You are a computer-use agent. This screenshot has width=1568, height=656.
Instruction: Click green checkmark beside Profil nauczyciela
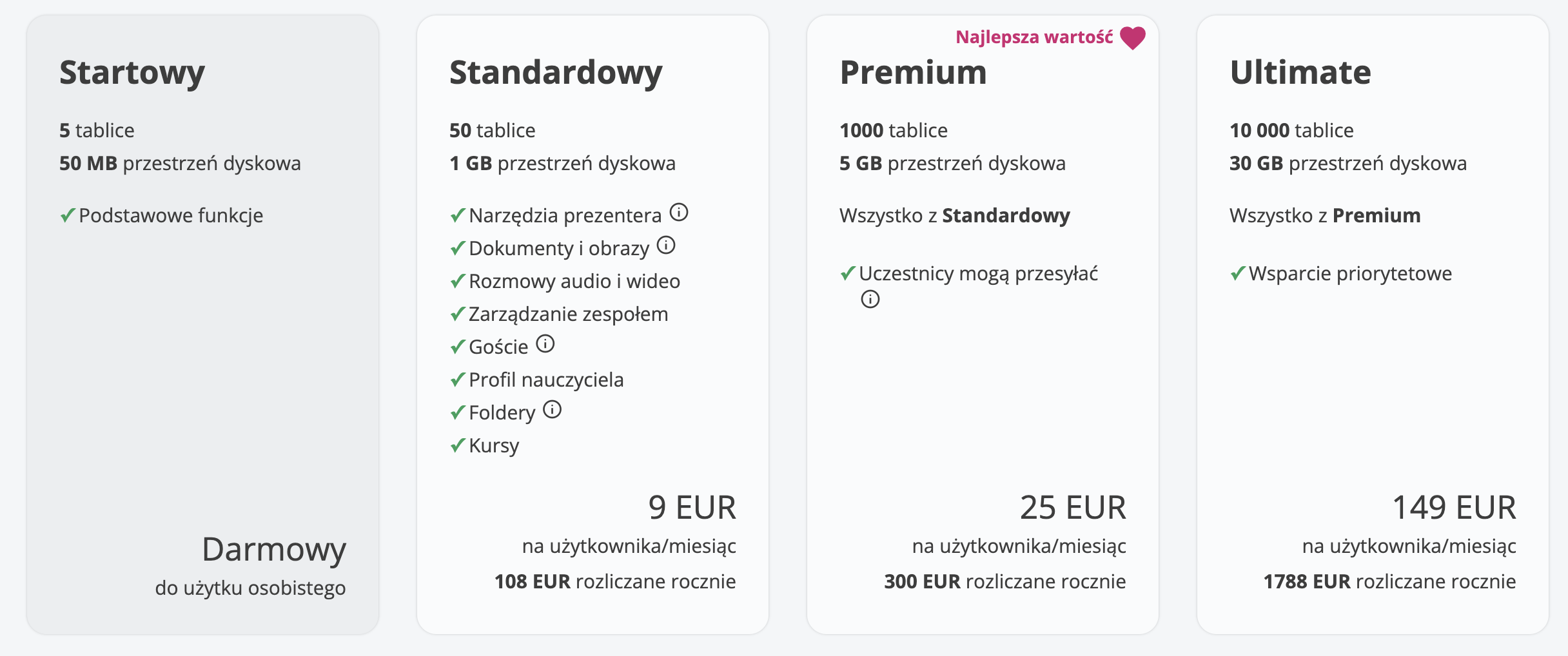pyautogui.click(x=458, y=380)
